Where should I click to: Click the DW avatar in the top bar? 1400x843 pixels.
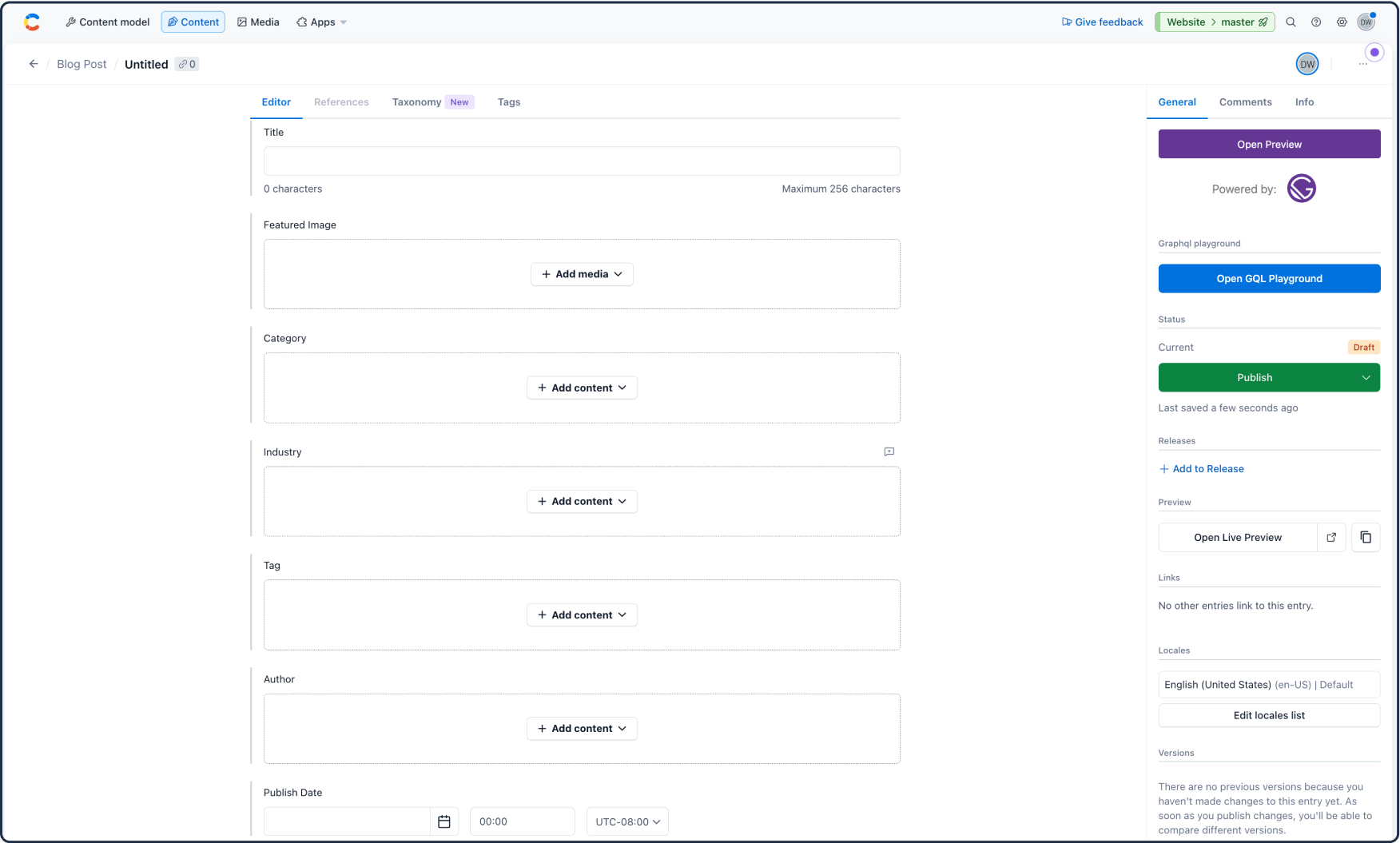pyautogui.click(x=1366, y=22)
